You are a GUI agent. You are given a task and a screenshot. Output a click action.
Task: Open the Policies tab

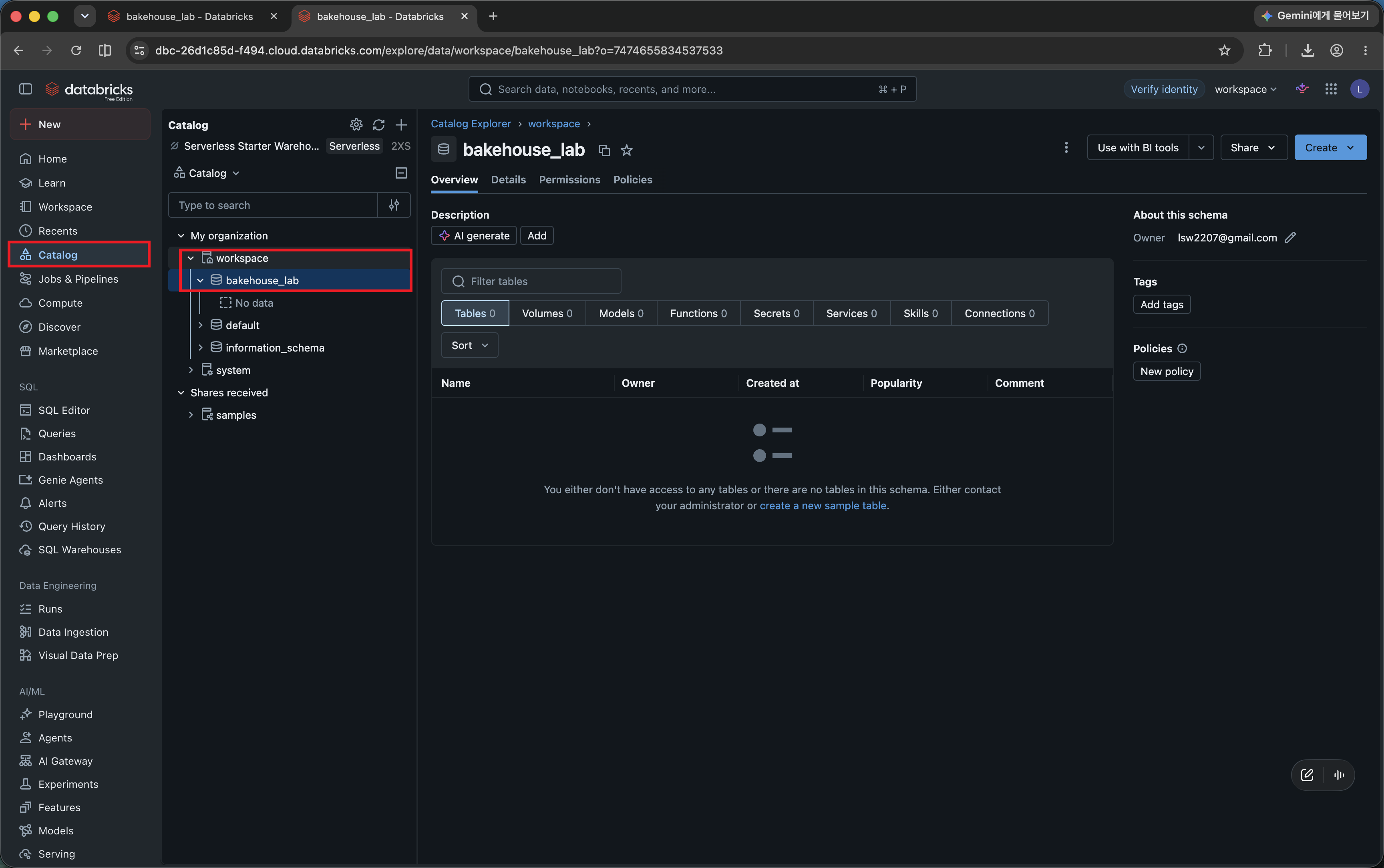coord(633,180)
